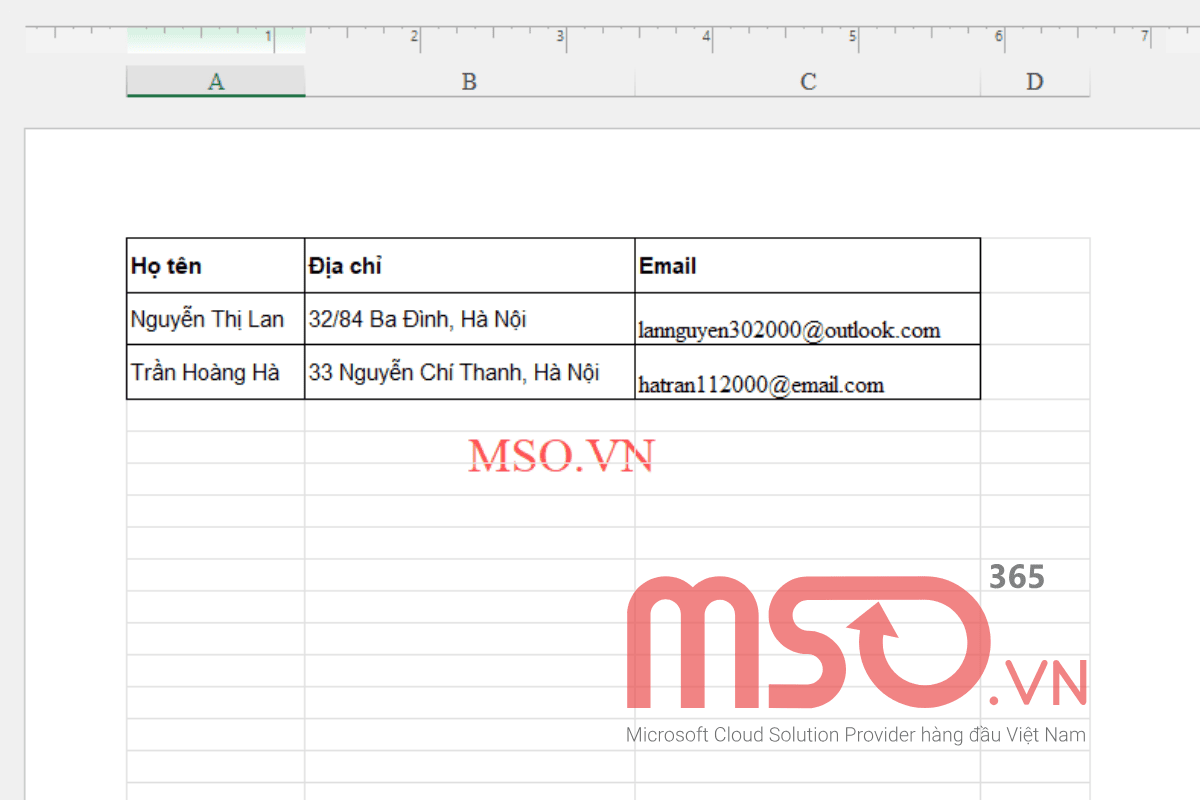
Task: Select column D header
Action: click(x=1035, y=81)
